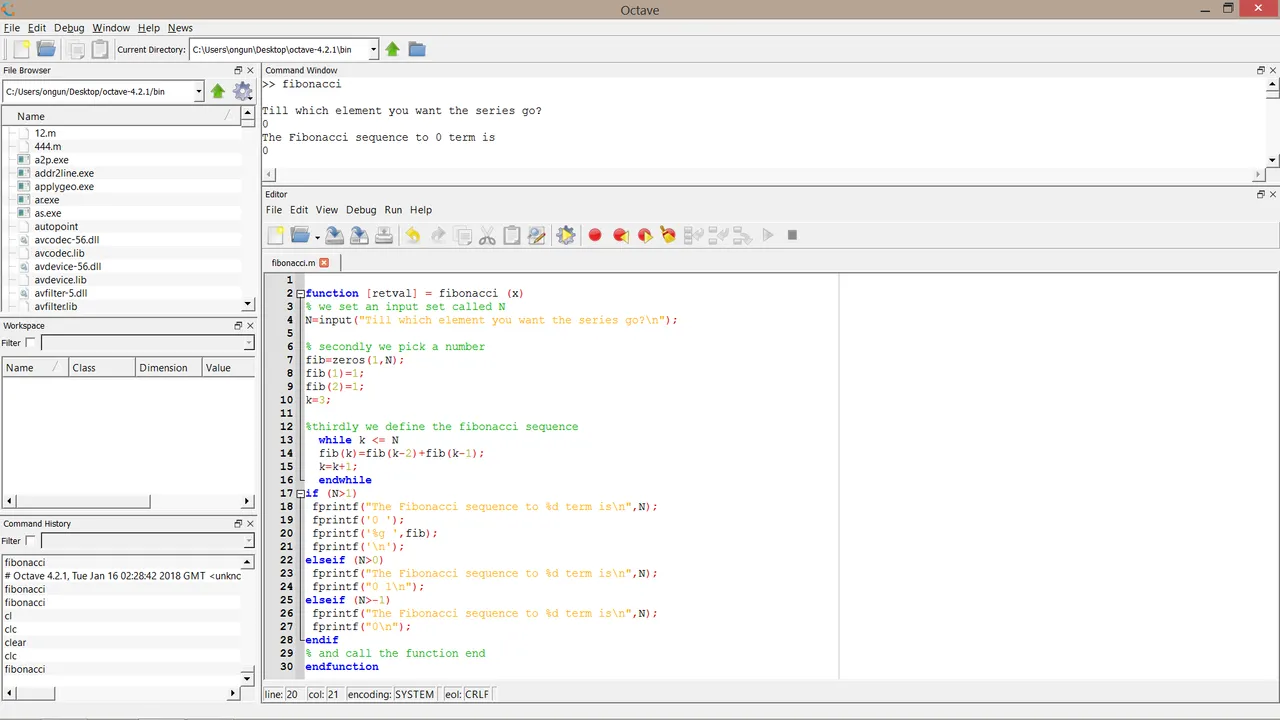Open Find and Replace in Editor
The width and height of the screenshot is (1280, 720).
(537, 235)
